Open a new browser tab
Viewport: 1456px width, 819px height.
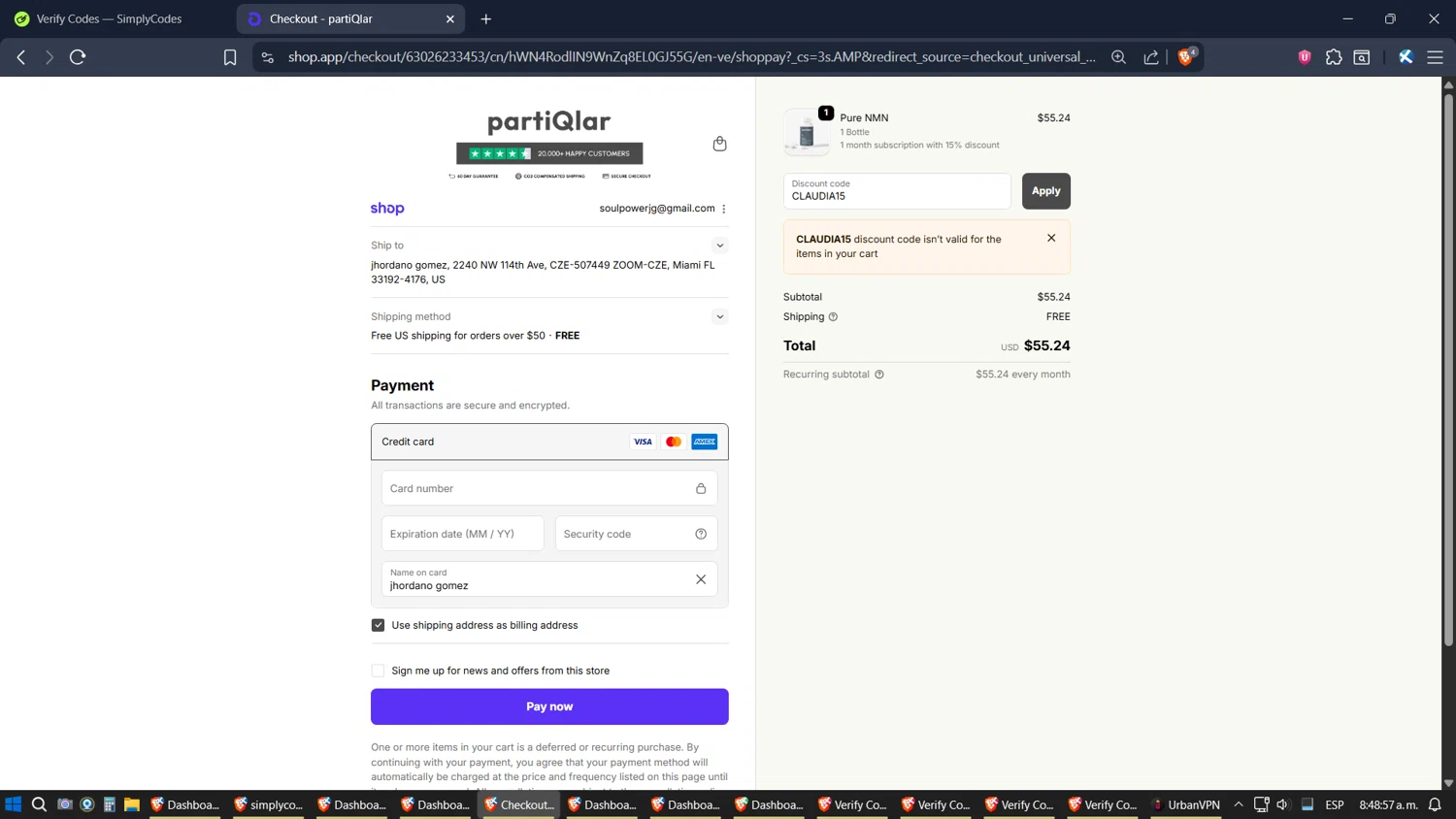click(486, 19)
